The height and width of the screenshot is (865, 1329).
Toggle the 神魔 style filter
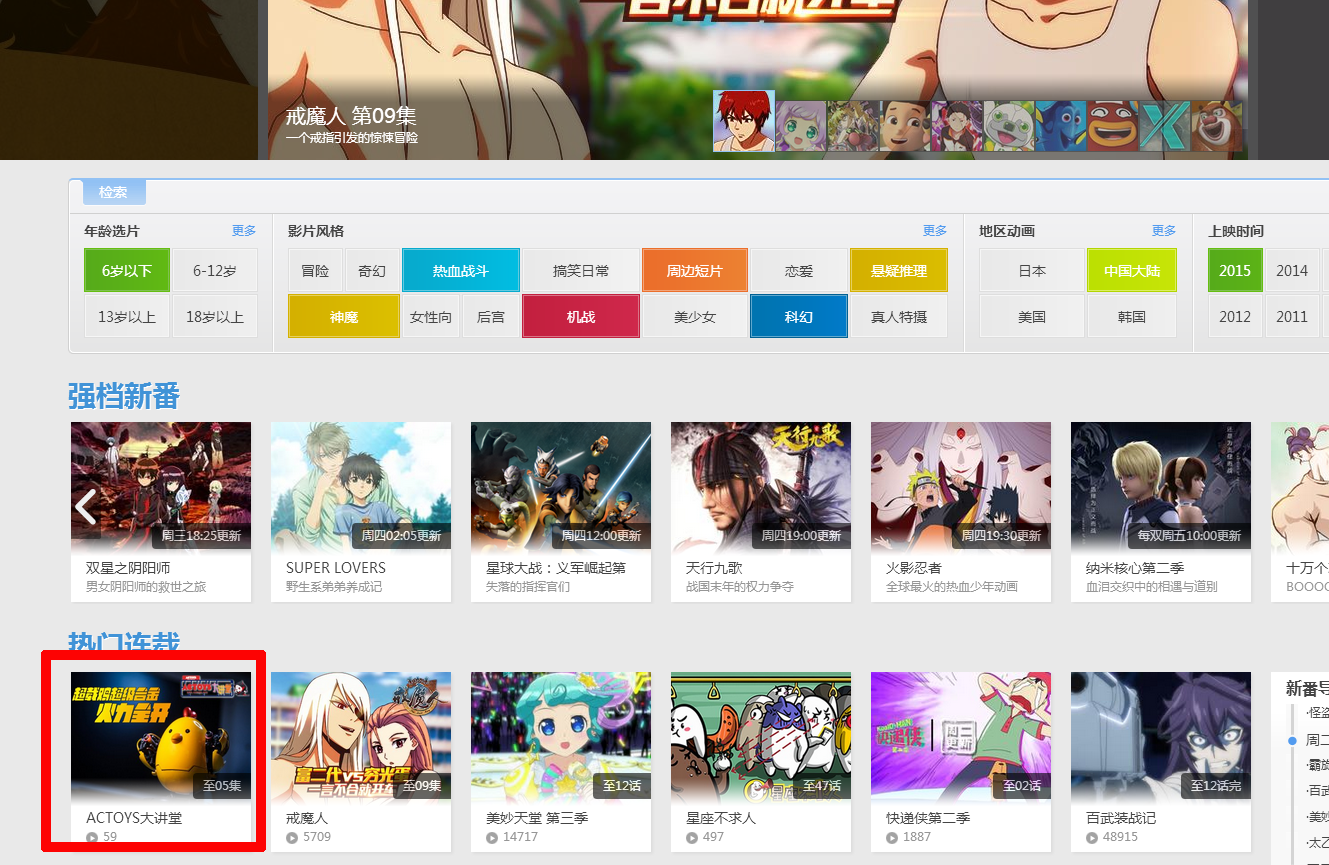tap(344, 316)
